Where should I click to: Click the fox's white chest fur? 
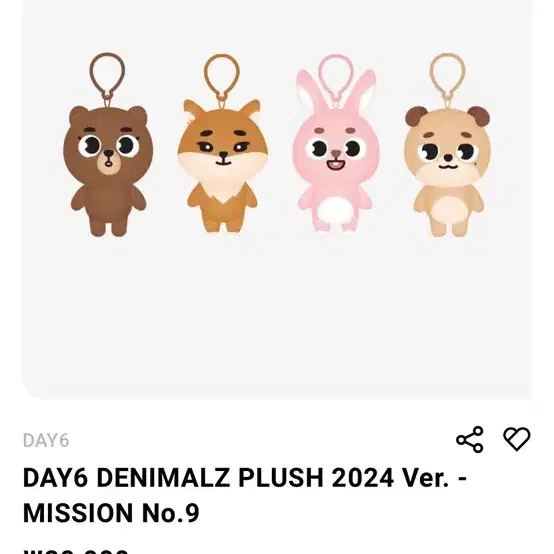[x=222, y=186]
